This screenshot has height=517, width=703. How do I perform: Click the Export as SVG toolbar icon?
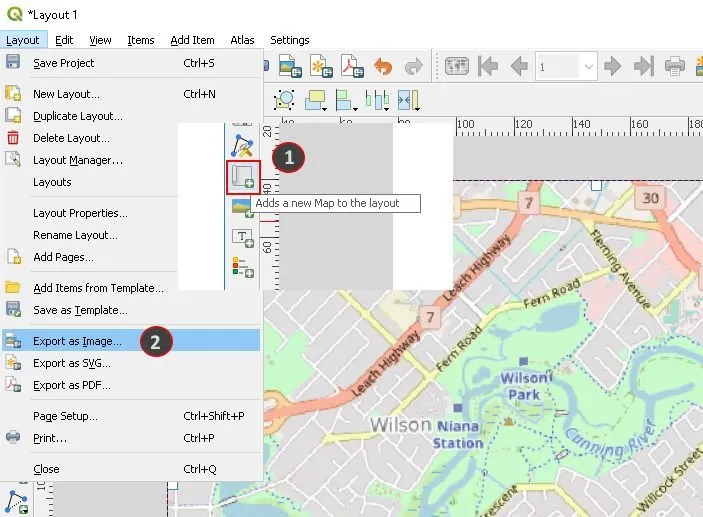[321, 66]
